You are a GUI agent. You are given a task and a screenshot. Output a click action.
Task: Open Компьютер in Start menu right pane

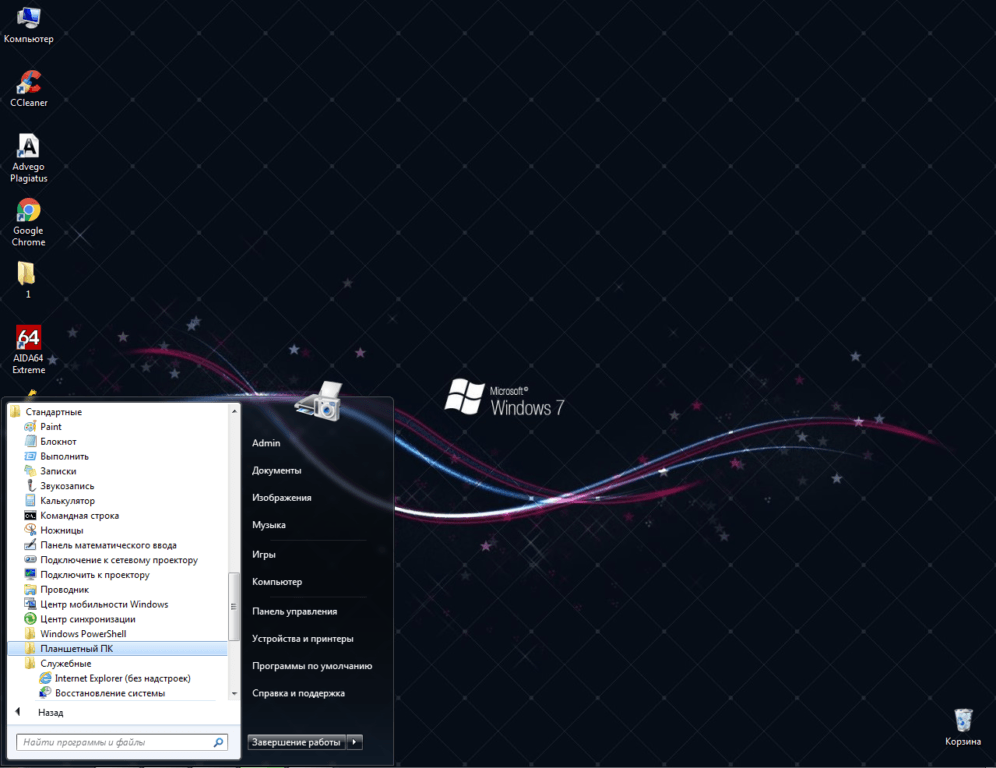point(277,581)
